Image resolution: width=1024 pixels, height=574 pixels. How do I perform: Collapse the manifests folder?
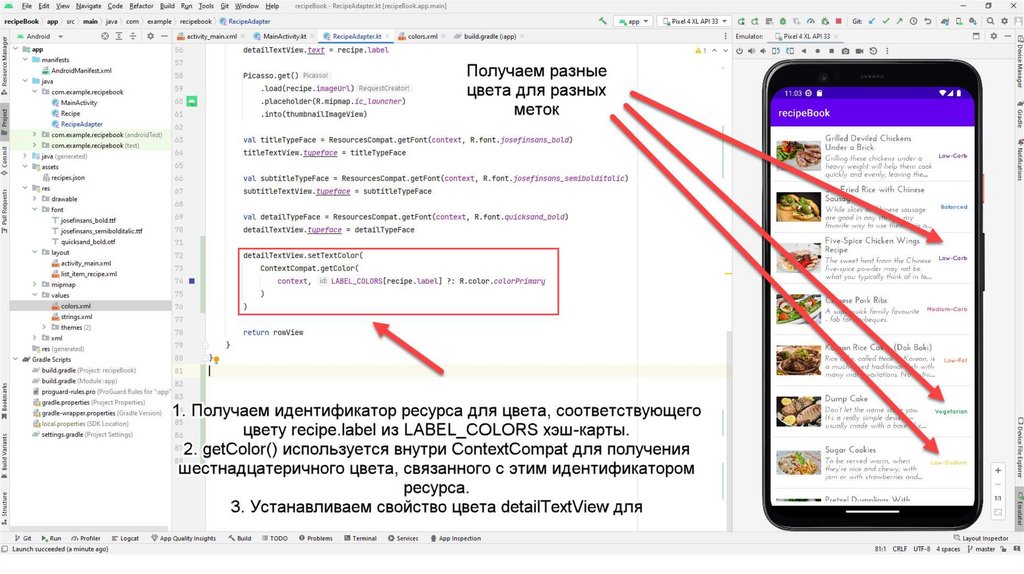pos(25,59)
